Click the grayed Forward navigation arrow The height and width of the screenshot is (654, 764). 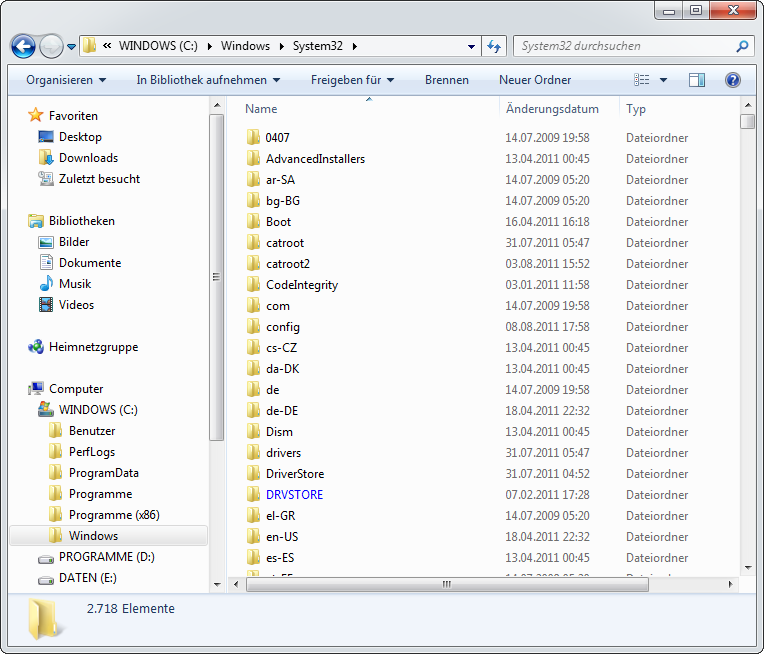51,47
